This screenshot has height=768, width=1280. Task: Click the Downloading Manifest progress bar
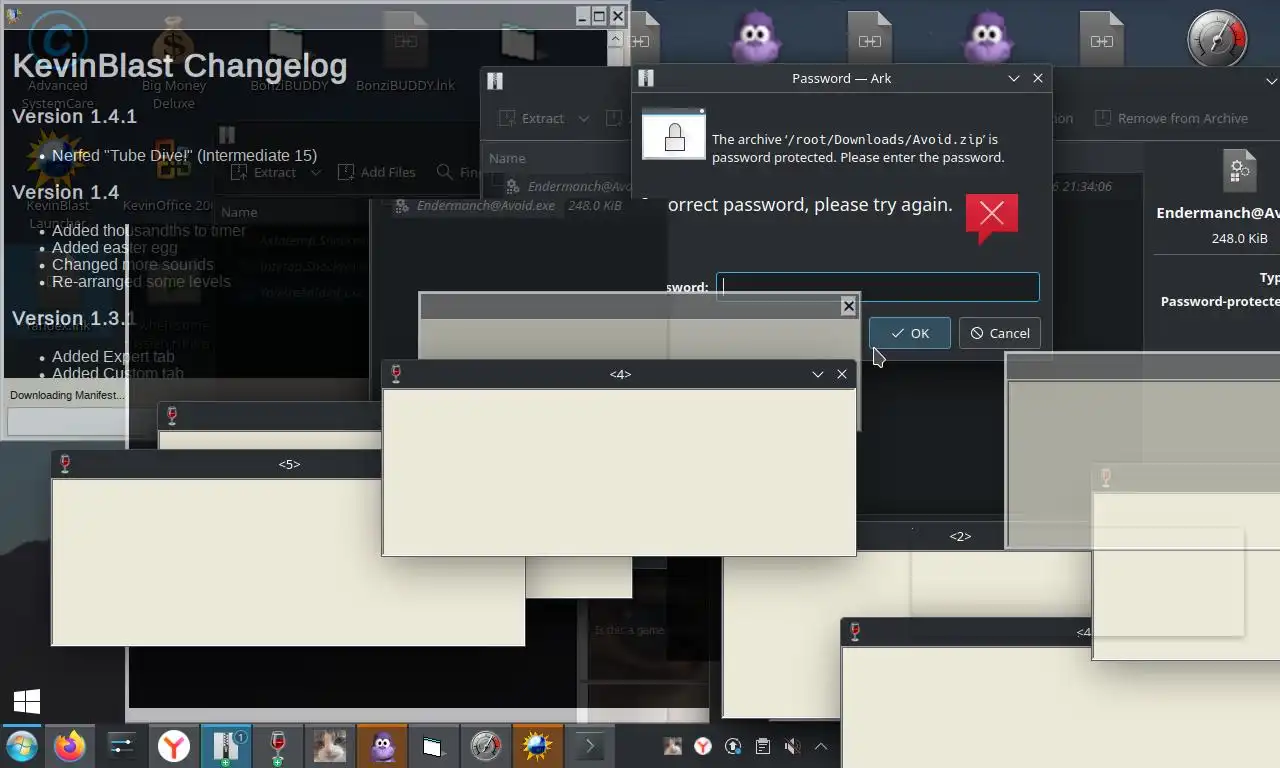click(x=66, y=422)
